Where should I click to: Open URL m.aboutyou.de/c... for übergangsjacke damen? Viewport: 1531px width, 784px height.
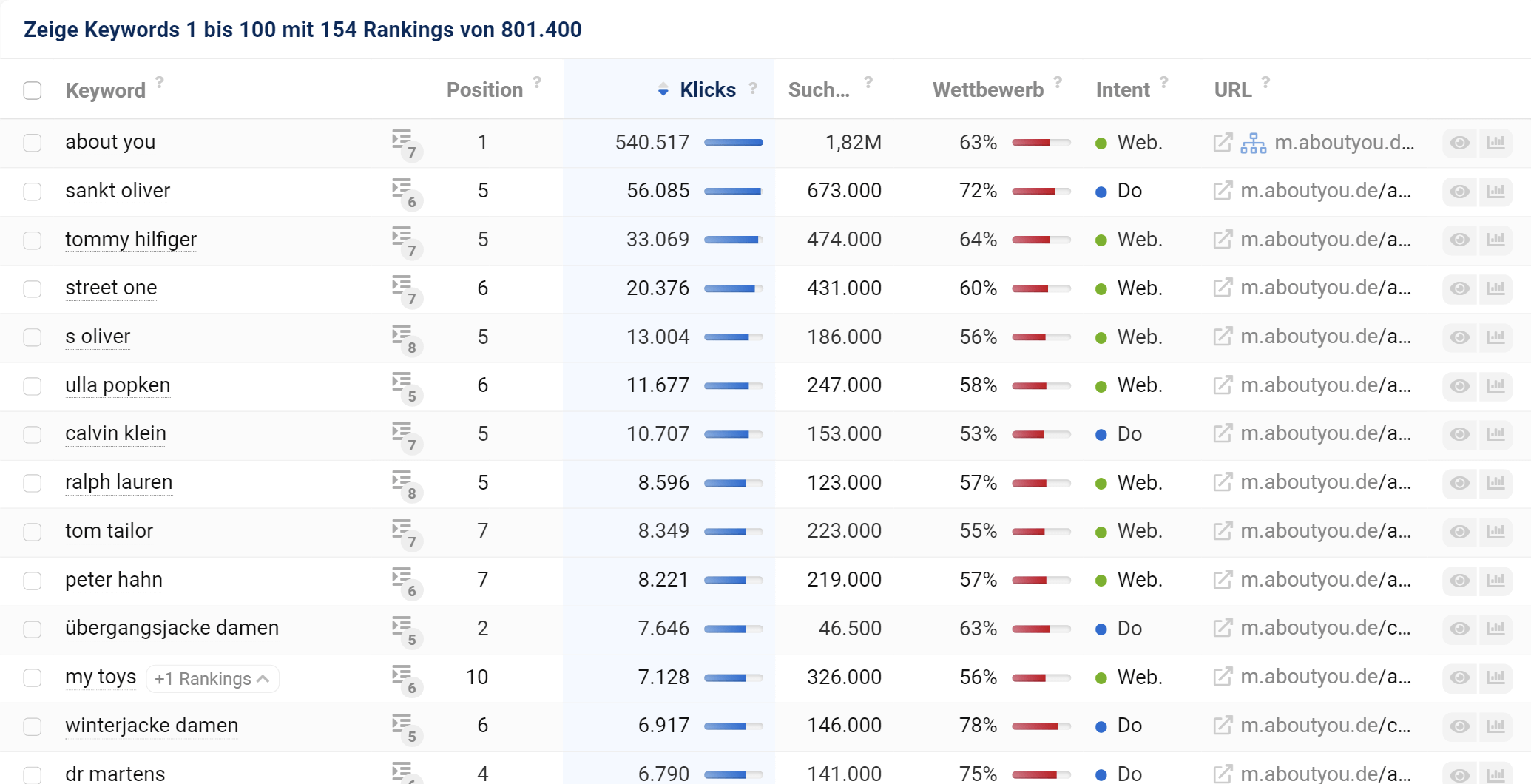coord(1325,627)
